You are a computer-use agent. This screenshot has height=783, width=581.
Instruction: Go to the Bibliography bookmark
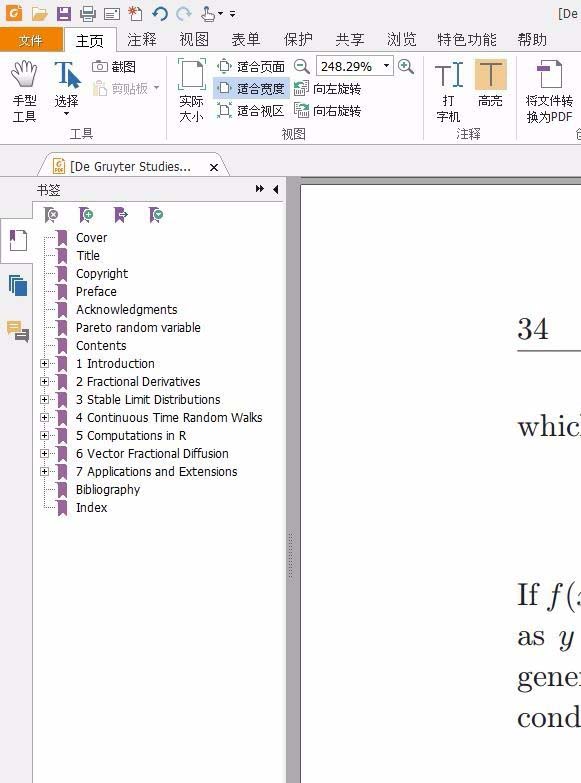click(x=108, y=490)
